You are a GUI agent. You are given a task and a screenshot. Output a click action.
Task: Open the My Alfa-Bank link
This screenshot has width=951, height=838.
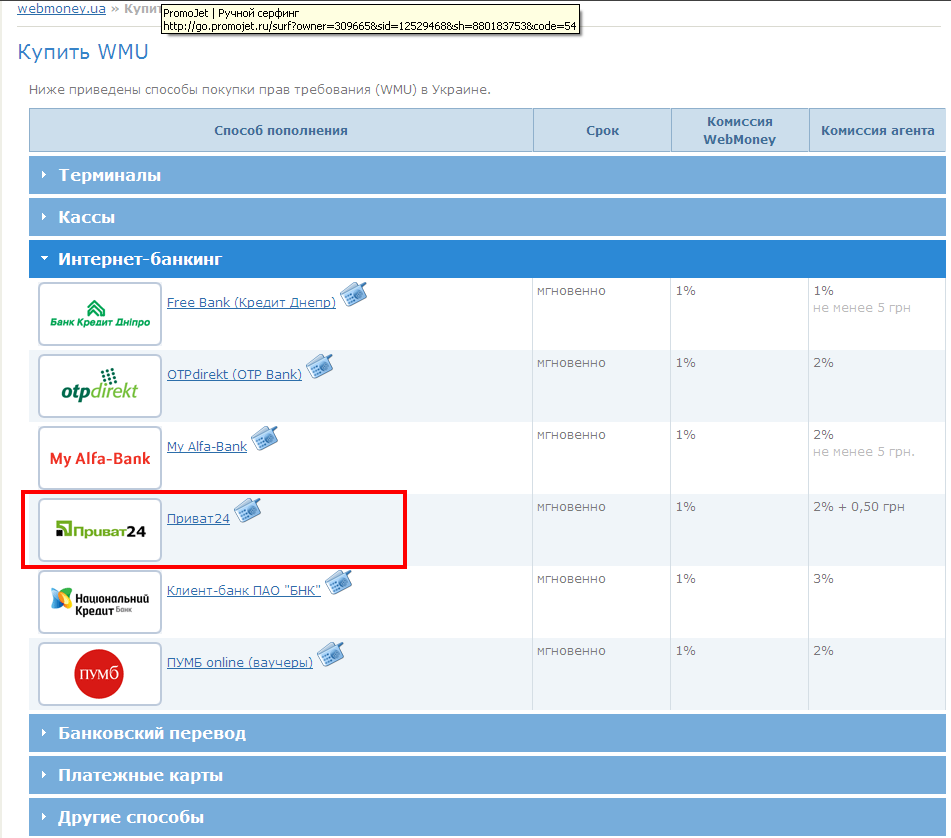tap(207, 447)
